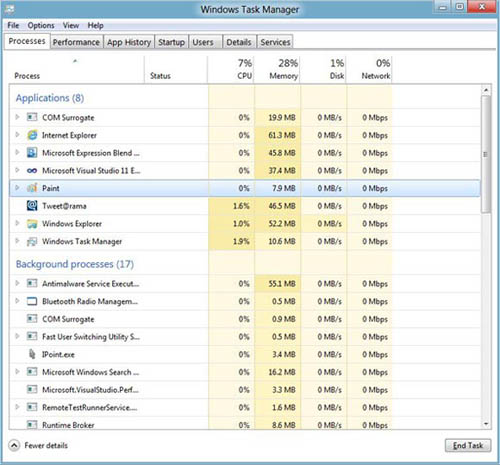Select the Tweet@rama app icon

click(x=32, y=206)
